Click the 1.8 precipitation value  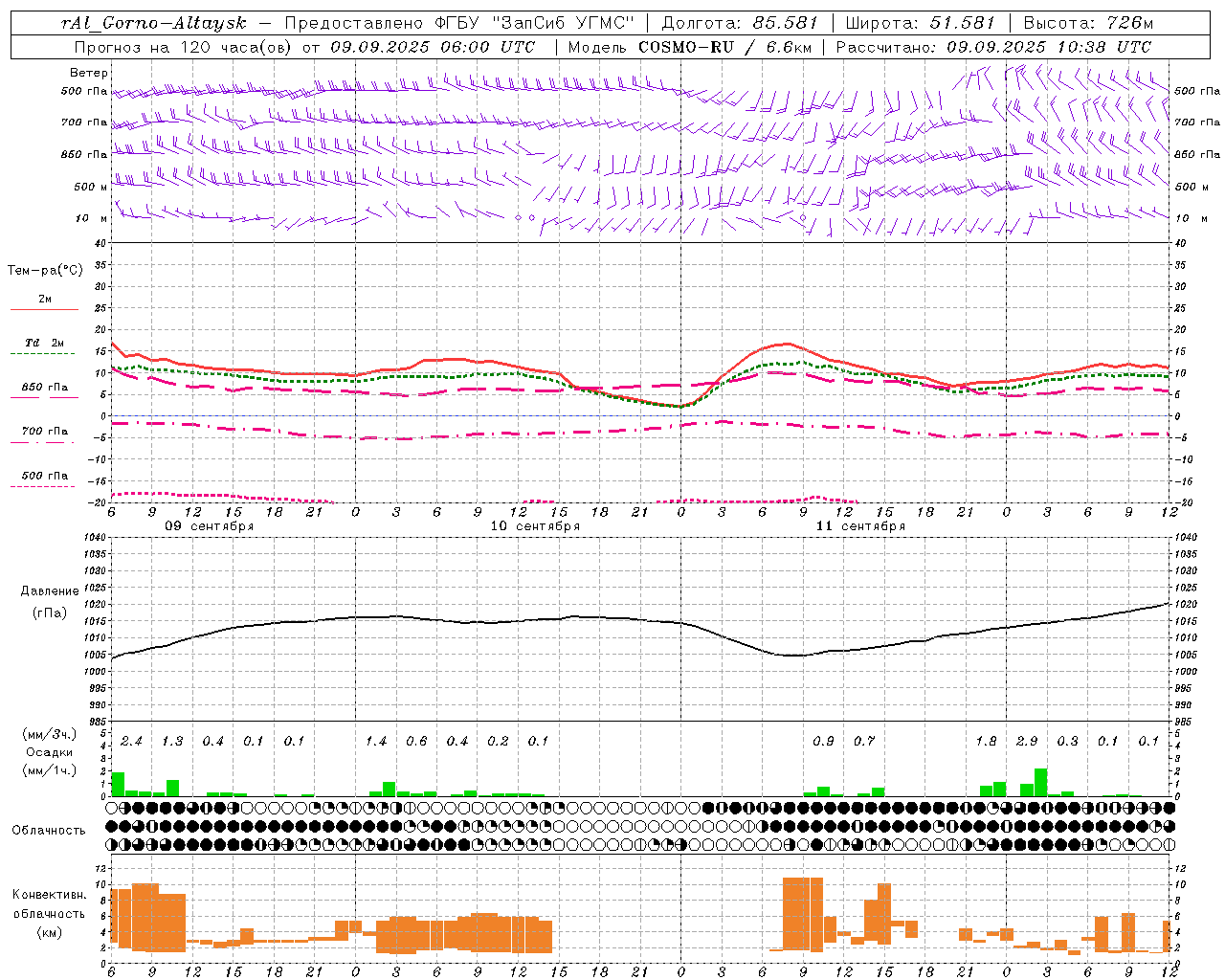pyautogui.click(x=986, y=742)
